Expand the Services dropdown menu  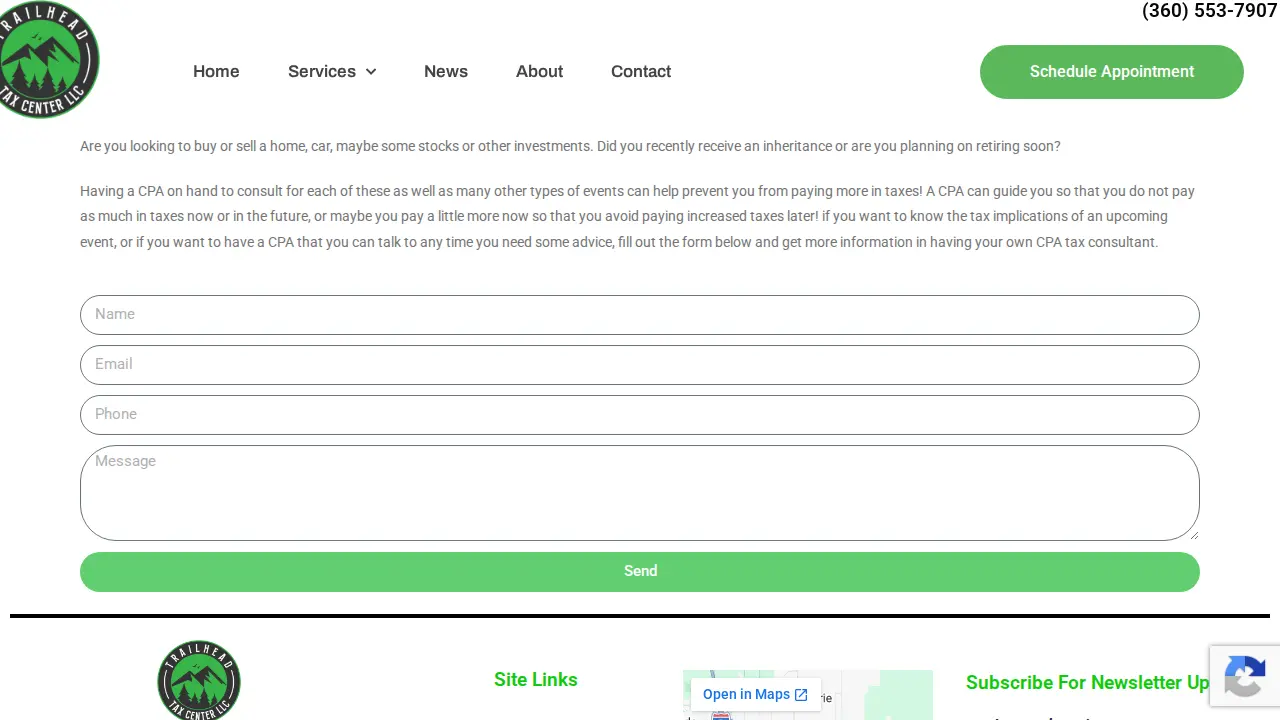332,71
